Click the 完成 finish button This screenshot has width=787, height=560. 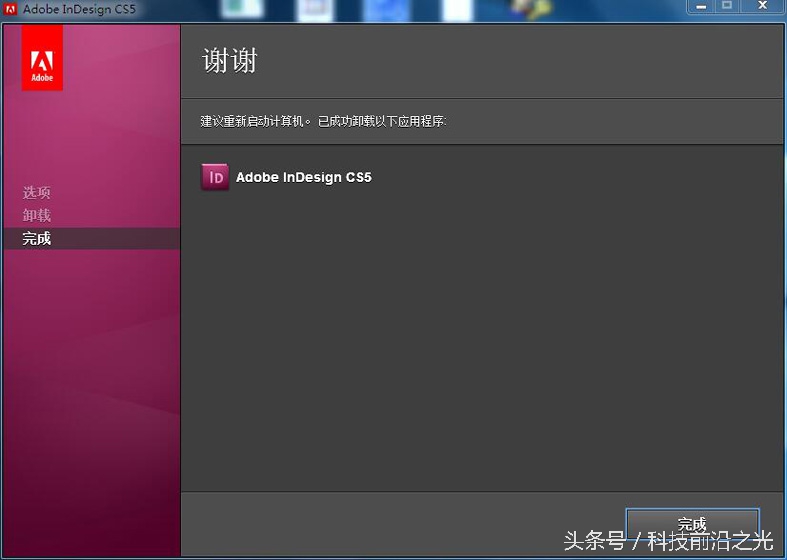[693, 524]
